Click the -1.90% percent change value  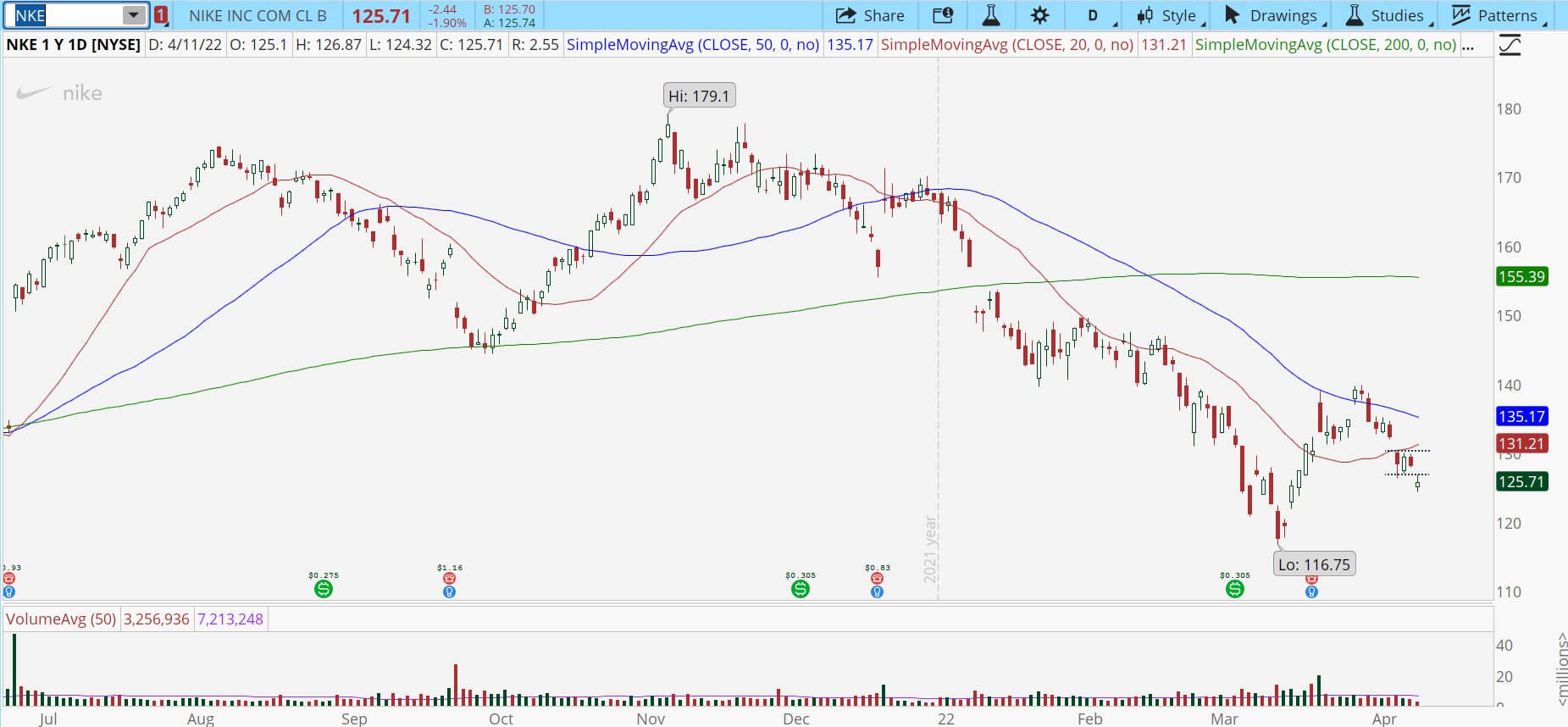448,23
